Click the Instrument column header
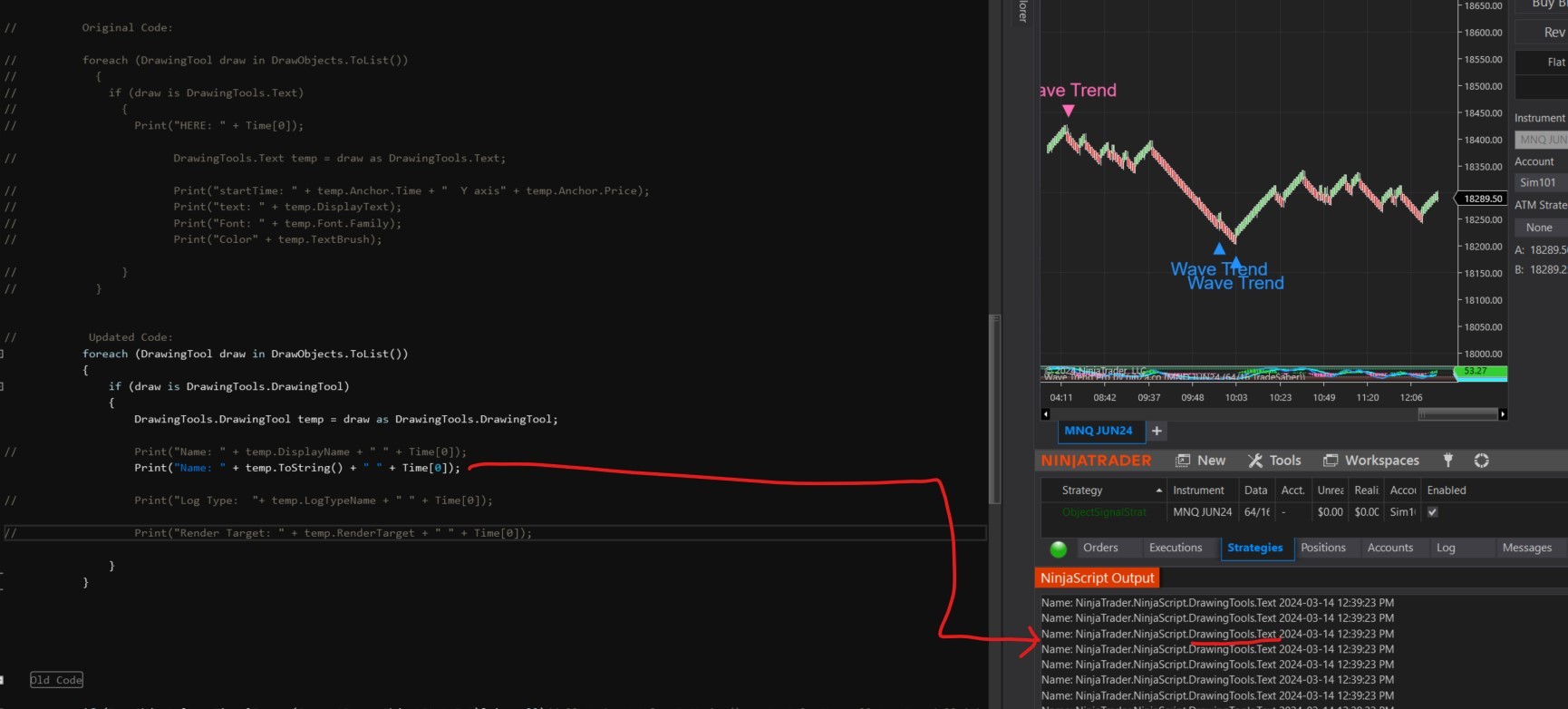The image size is (1568, 709). coord(1198,490)
